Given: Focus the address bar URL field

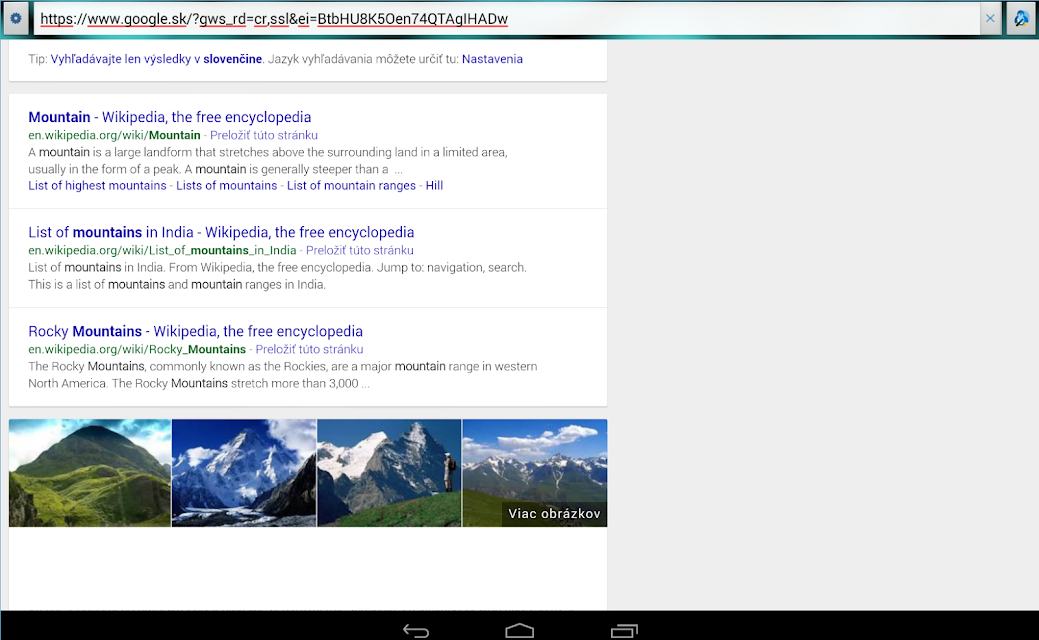Looking at the screenshot, I should [x=507, y=19].
